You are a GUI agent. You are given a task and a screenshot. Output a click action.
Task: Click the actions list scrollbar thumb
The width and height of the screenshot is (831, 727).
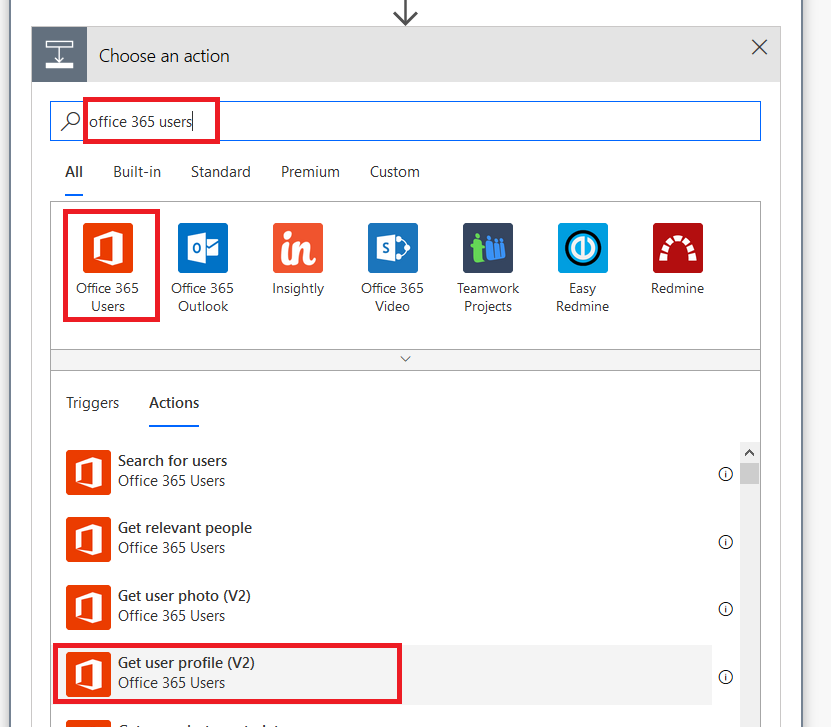point(749,474)
